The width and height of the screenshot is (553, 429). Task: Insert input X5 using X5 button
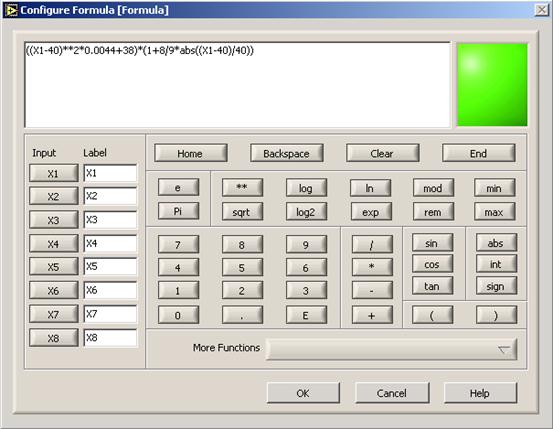[54, 267]
